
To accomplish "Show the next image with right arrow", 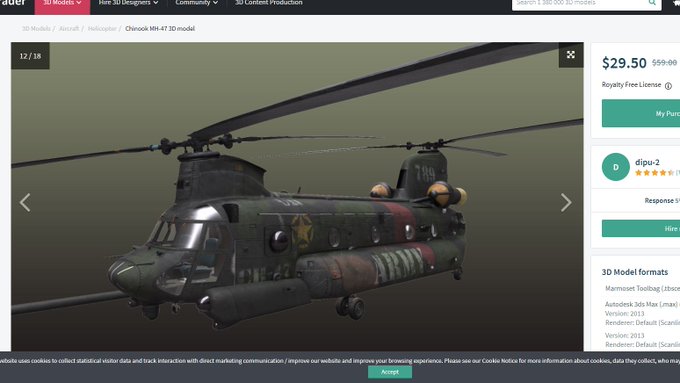I will [x=566, y=203].
